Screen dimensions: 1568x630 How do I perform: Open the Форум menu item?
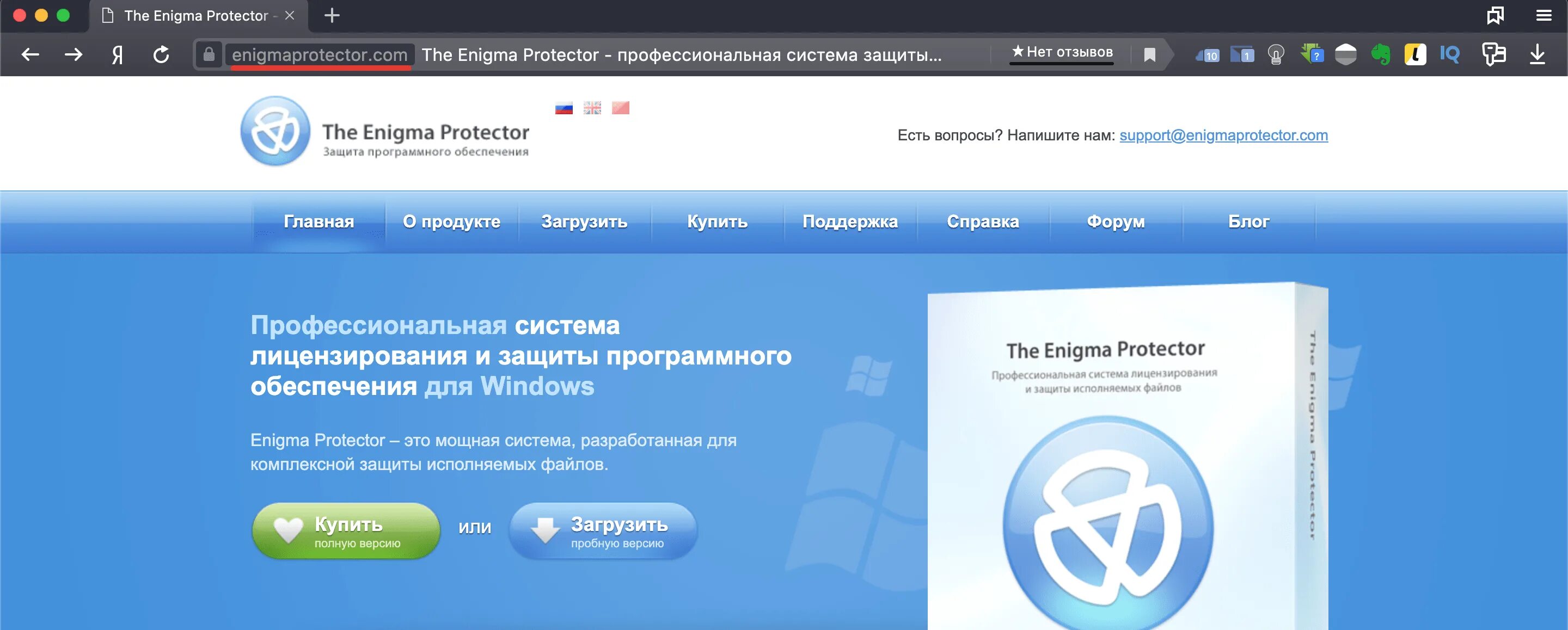(1116, 221)
